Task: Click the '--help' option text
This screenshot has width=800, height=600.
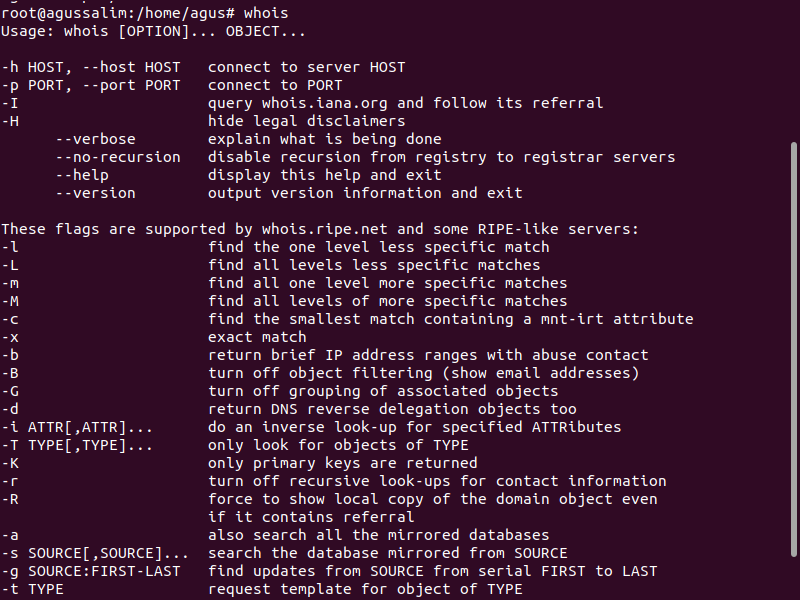Action: coord(82,176)
